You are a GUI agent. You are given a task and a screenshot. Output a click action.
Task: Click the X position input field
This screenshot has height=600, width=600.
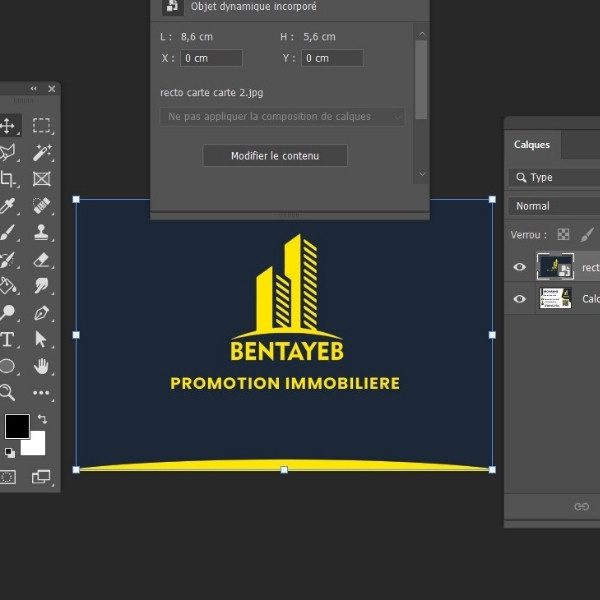tap(211, 58)
